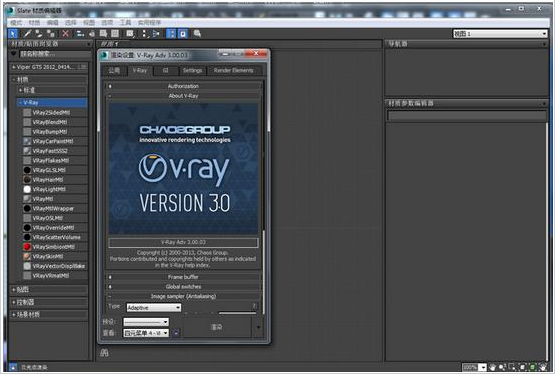This screenshot has height=375, width=555.
Task: Collapse Image sampler (Antialiasing) rollout
Action: [183, 296]
